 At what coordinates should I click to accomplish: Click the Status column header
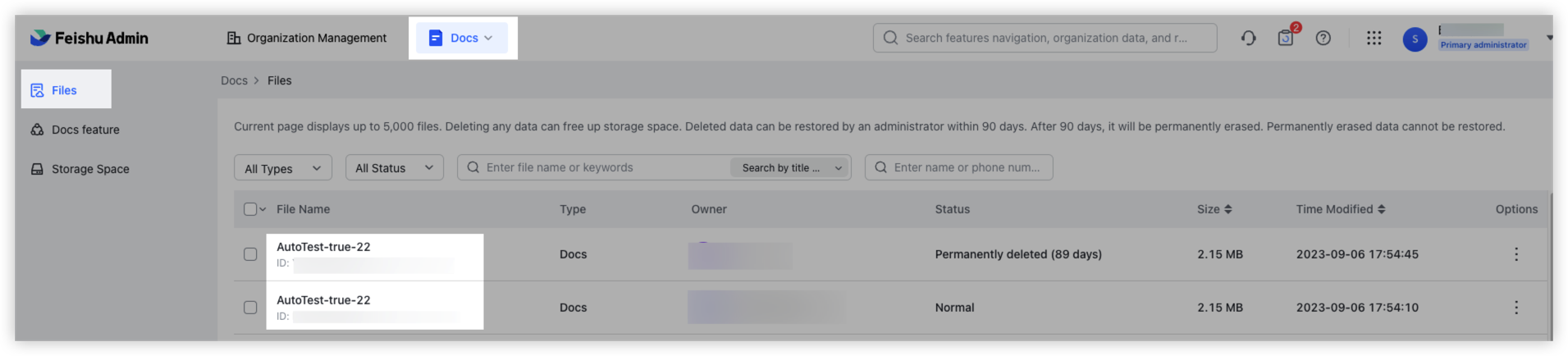point(952,209)
